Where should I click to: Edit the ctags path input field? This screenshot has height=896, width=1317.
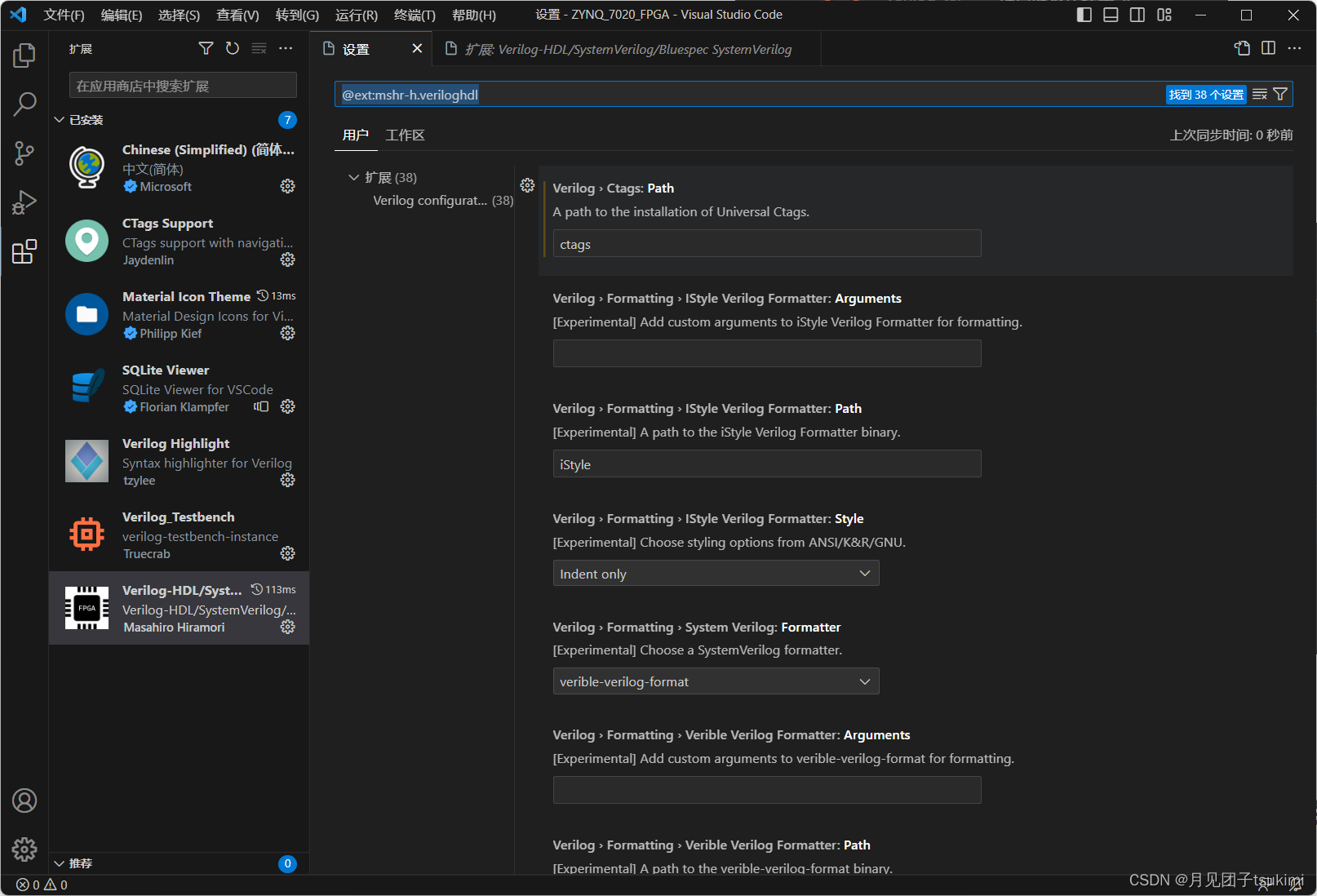(765, 243)
